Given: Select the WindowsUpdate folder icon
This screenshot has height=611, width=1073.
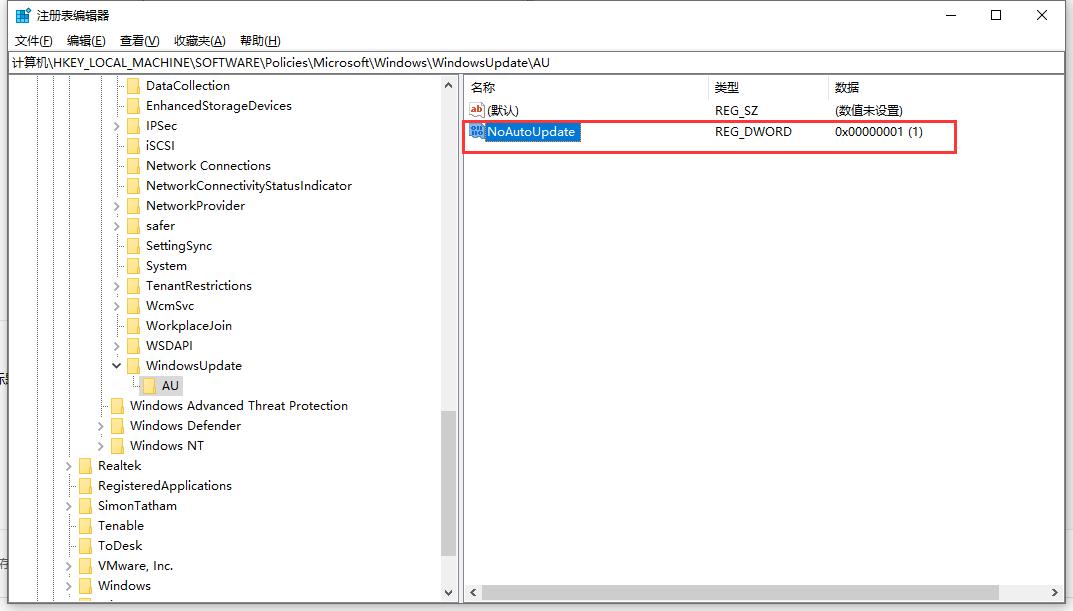Looking at the screenshot, I should tap(133, 366).
